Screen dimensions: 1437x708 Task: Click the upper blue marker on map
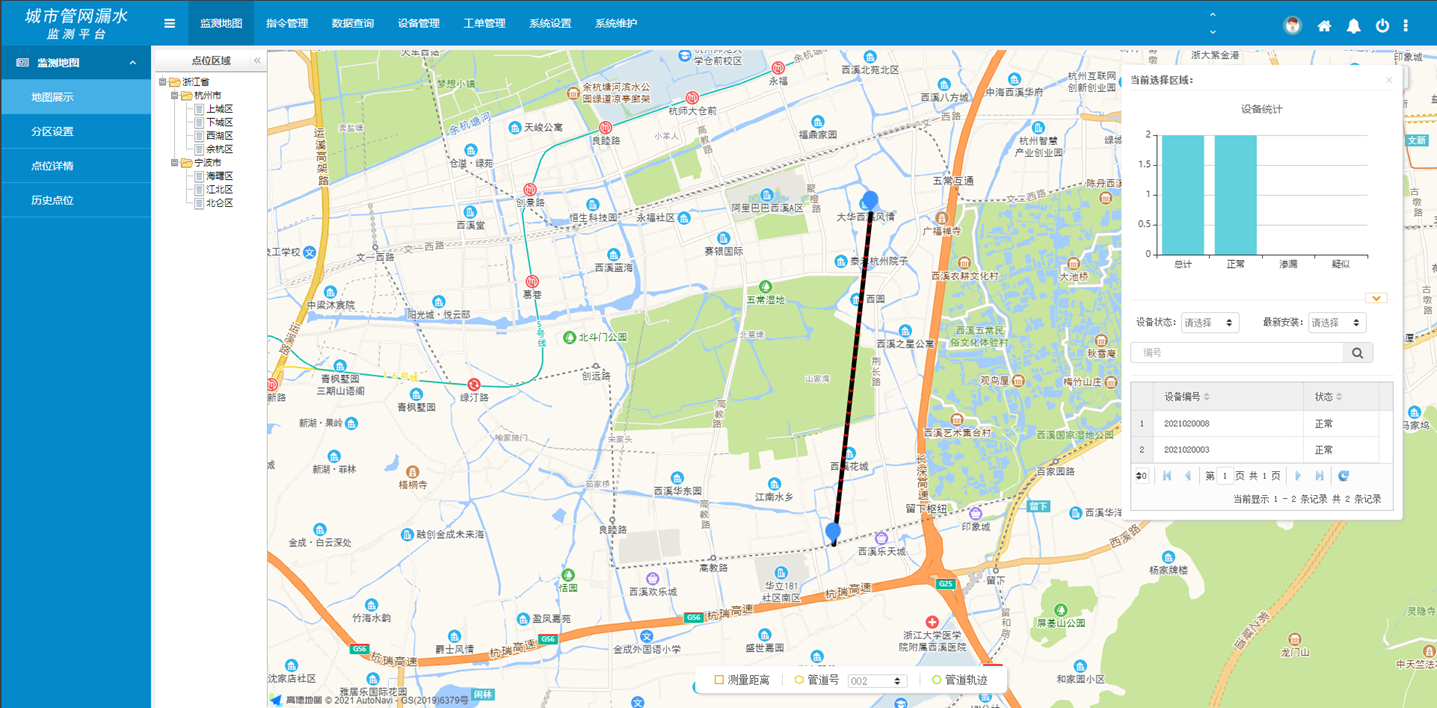coord(870,200)
